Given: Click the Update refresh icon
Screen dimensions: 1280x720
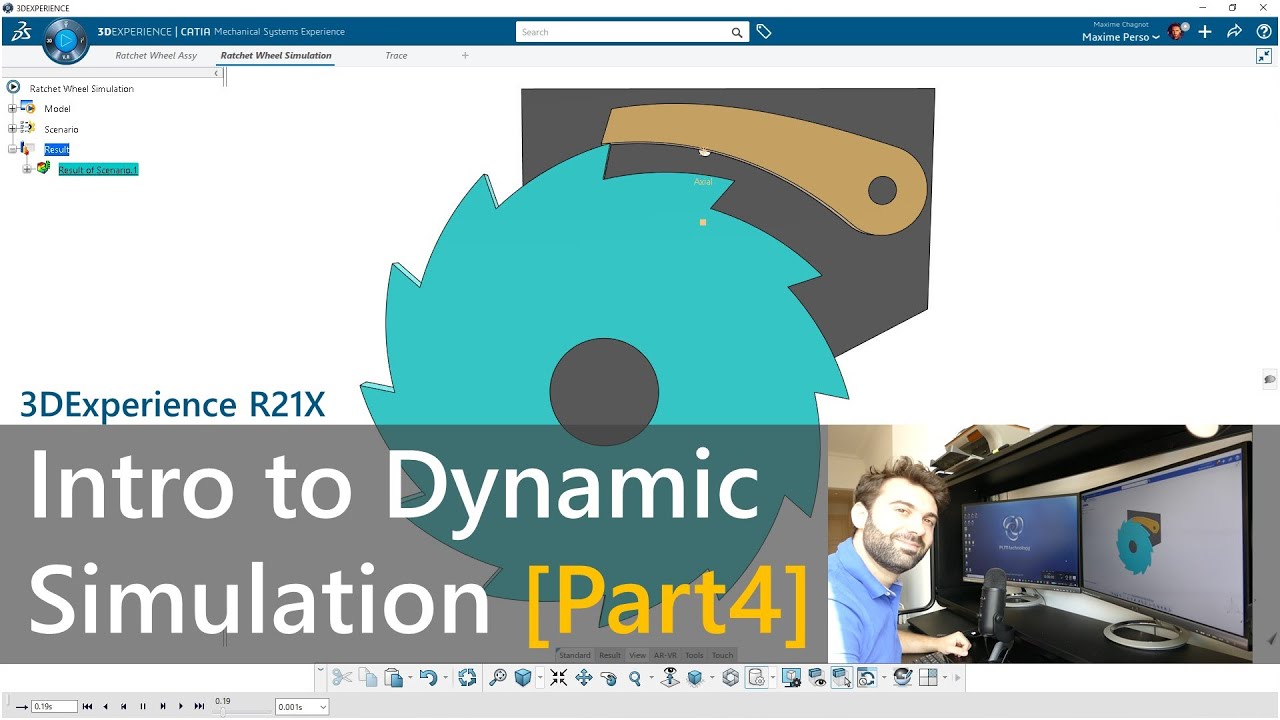Looking at the screenshot, I should 467,678.
